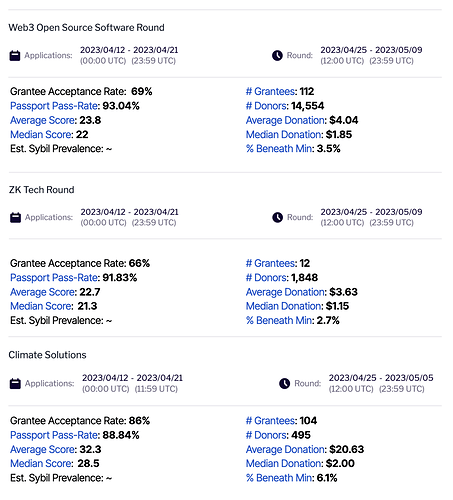Select the Climate Solutions round heading
Image resolution: width=453 pixels, height=500 pixels.
coord(47,355)
